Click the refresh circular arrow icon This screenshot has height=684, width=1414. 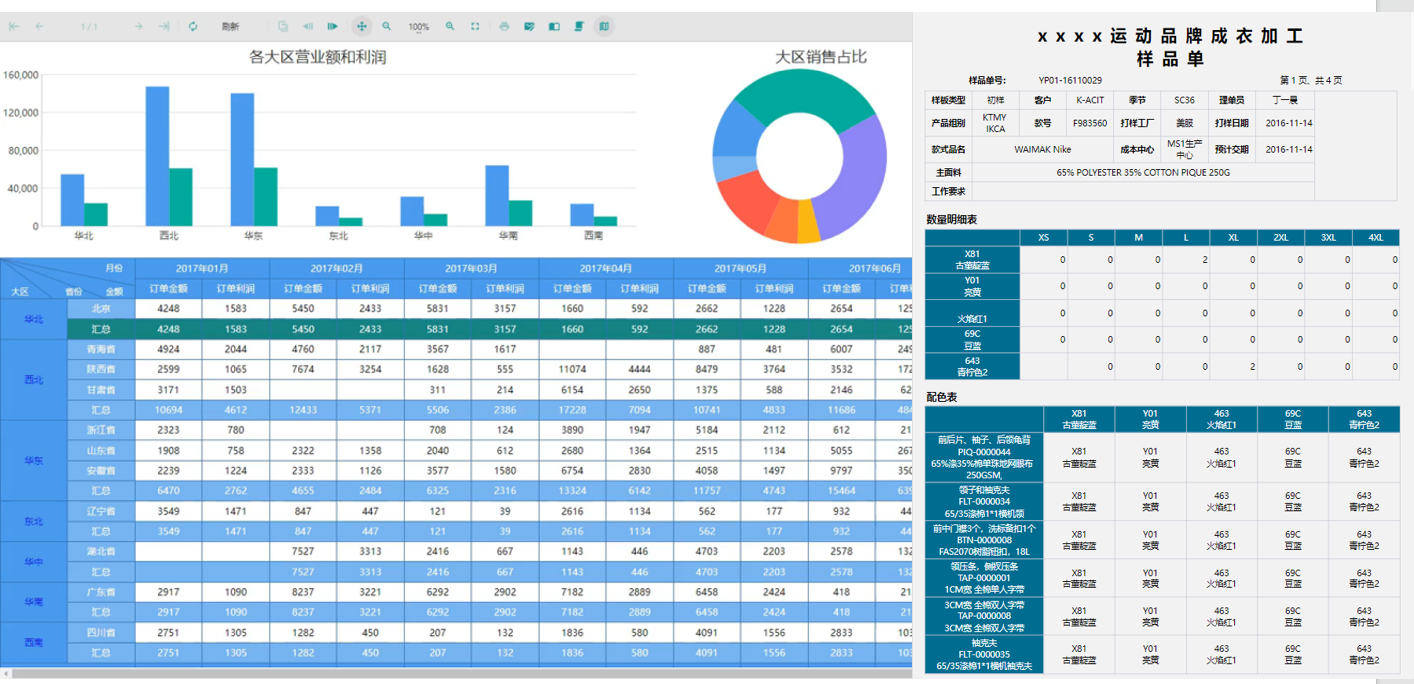pos(193,27)
